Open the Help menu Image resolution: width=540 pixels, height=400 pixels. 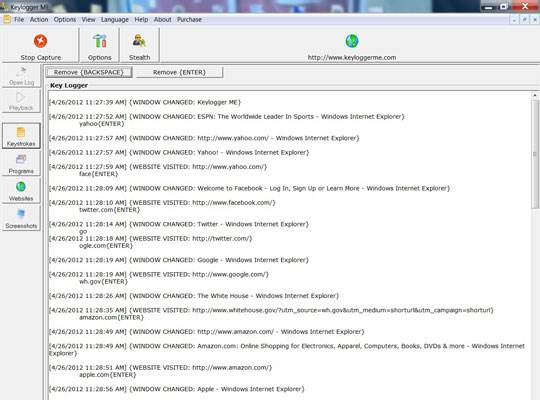pos(141,20)
